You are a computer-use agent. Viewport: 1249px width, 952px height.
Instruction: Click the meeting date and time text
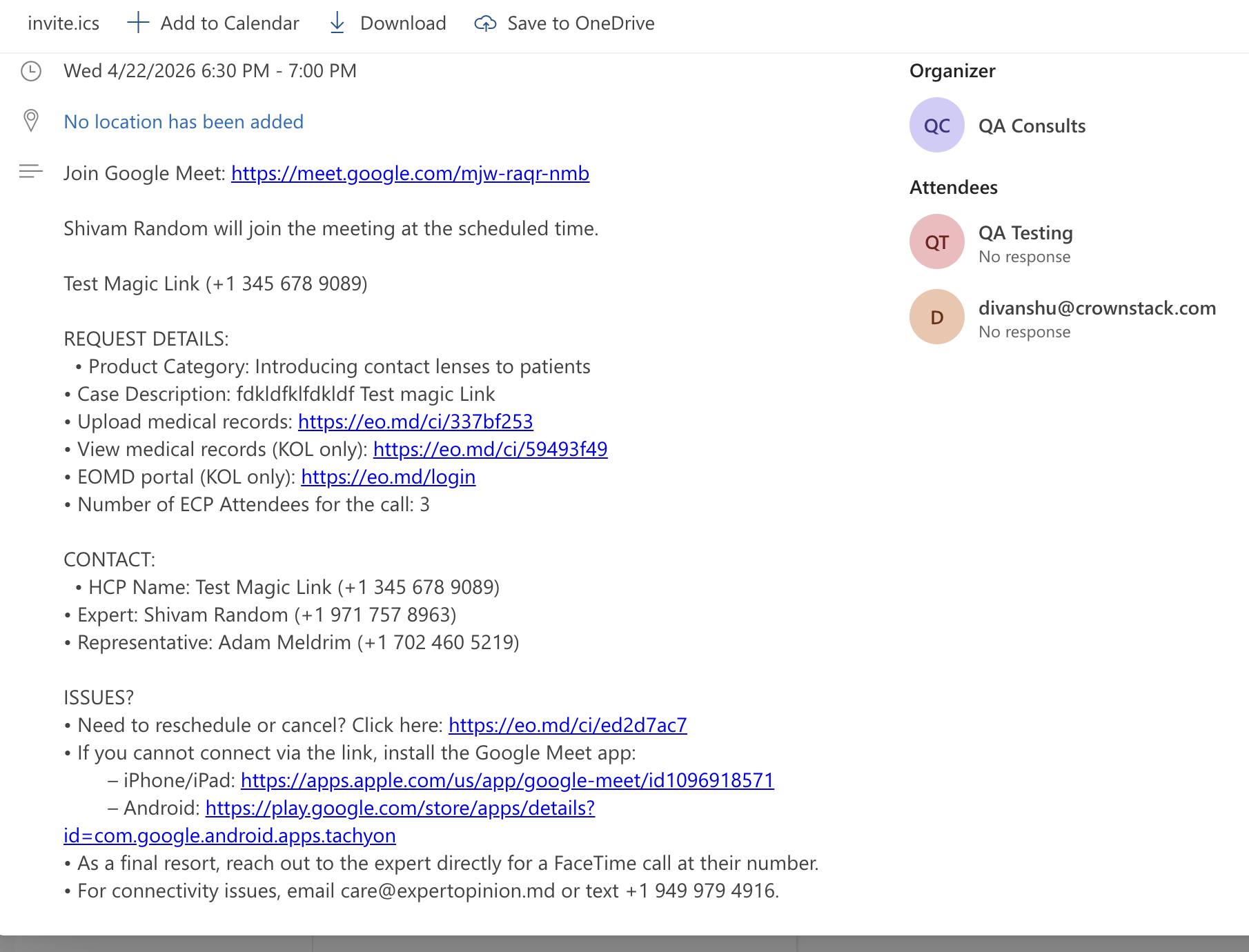click(210, 71)
